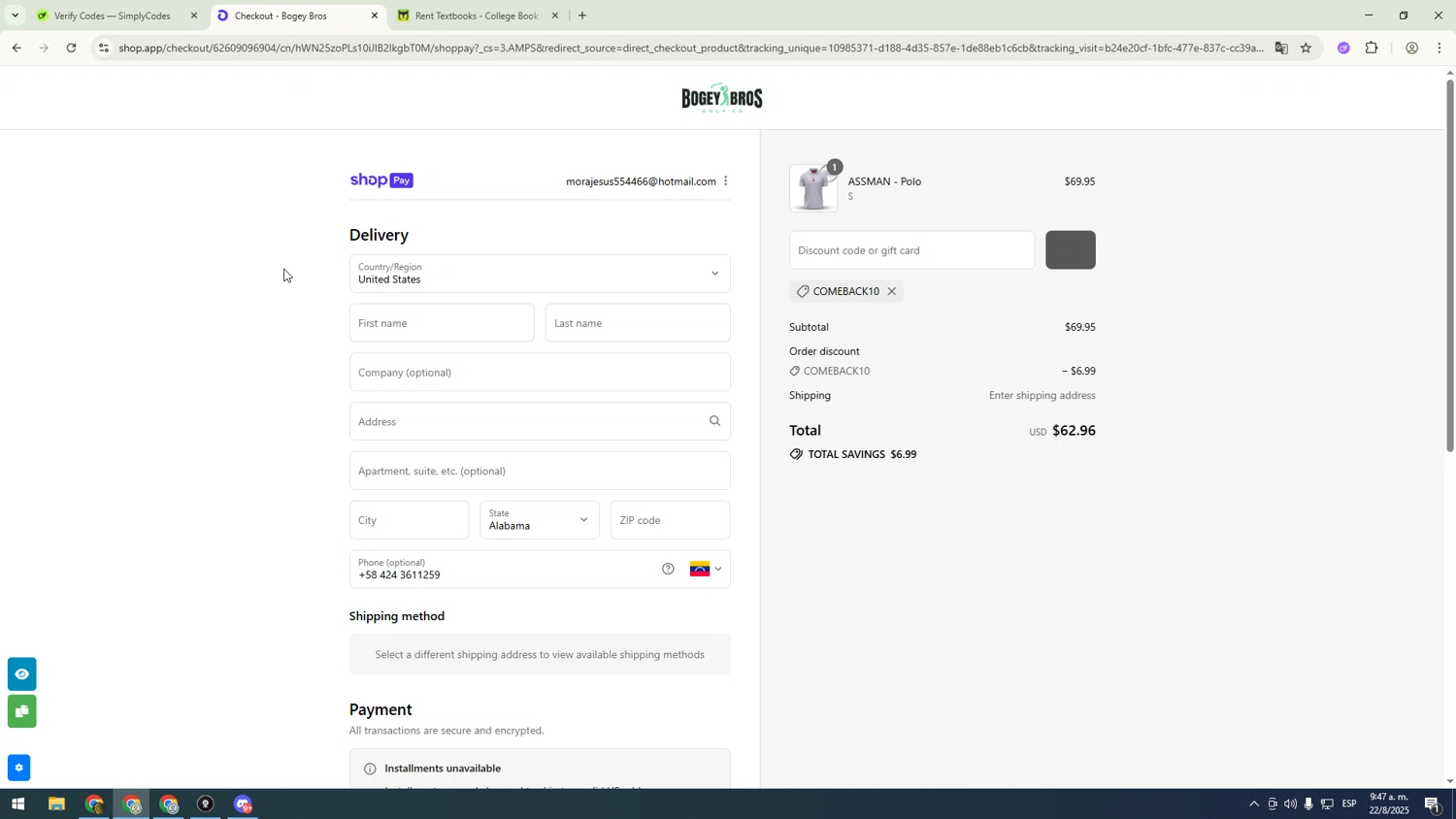1456x819 pixels.
Task: Click the ASSMAN Polo product thumbnail
Action: 813,188
